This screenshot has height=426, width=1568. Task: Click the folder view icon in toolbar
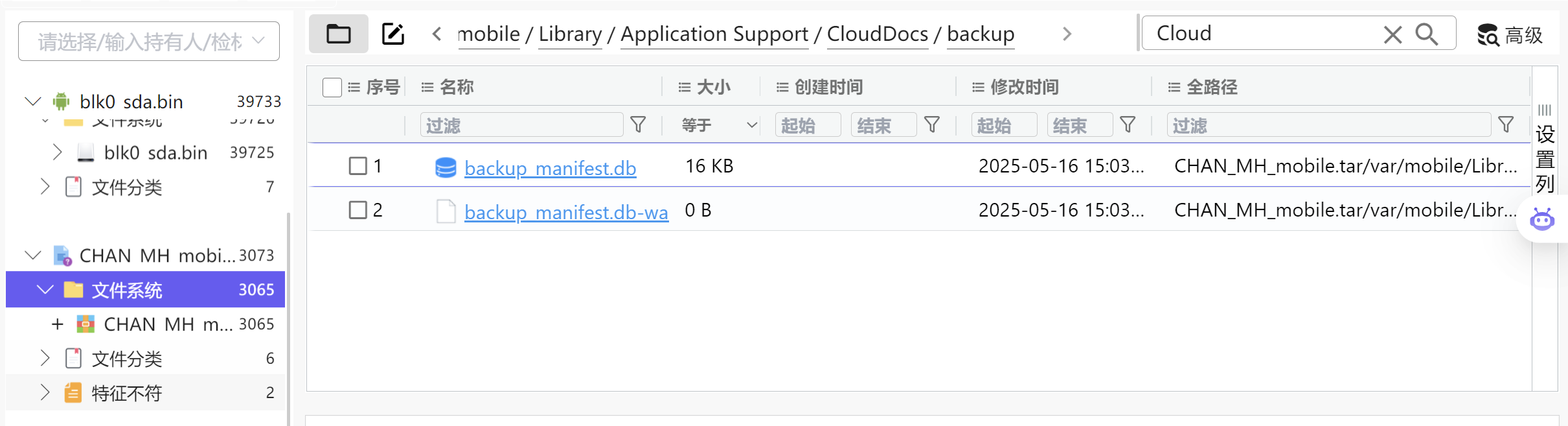click(x=338, y=34)
